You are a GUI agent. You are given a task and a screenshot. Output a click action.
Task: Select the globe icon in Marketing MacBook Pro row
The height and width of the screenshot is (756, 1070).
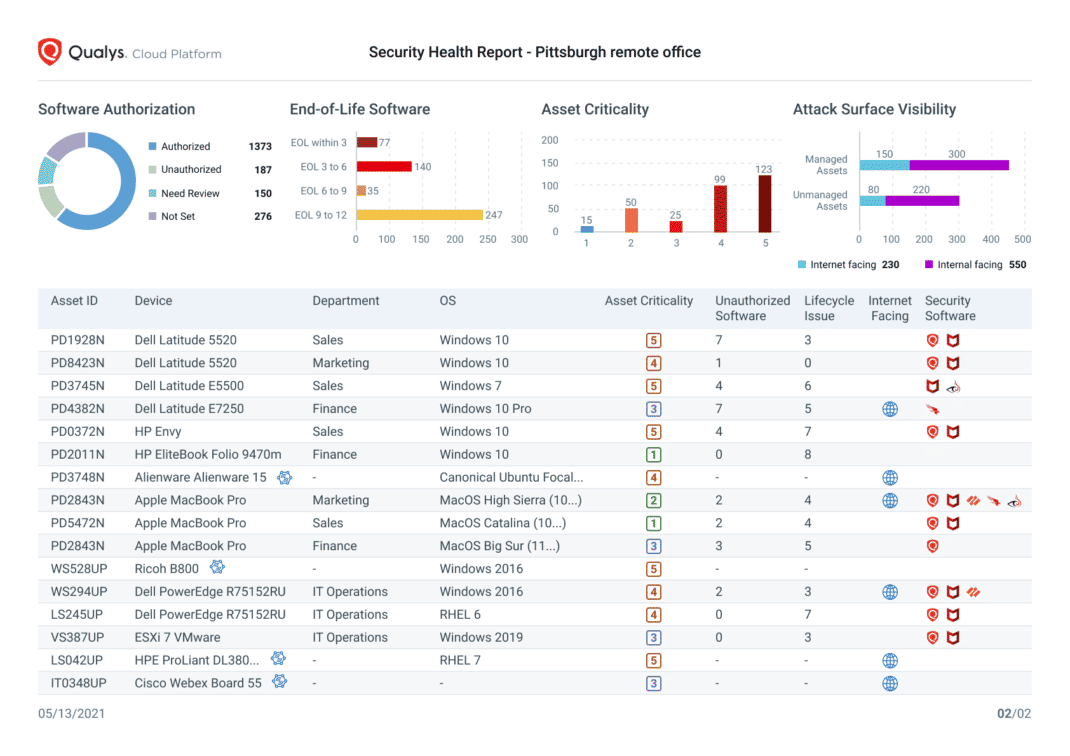click(x=890, y=500)
